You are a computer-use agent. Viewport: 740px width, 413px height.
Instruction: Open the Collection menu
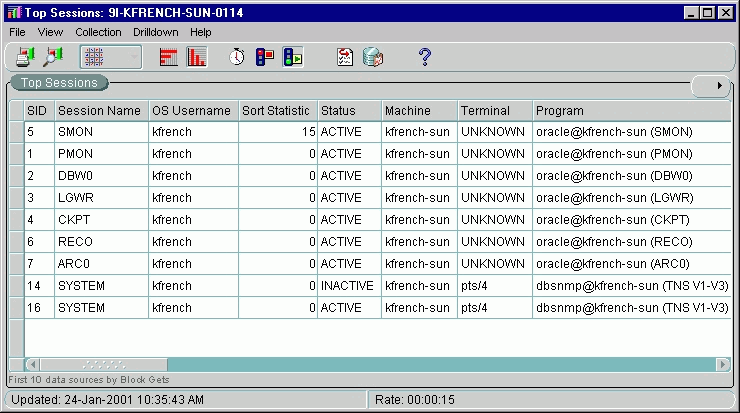(98, 32)
